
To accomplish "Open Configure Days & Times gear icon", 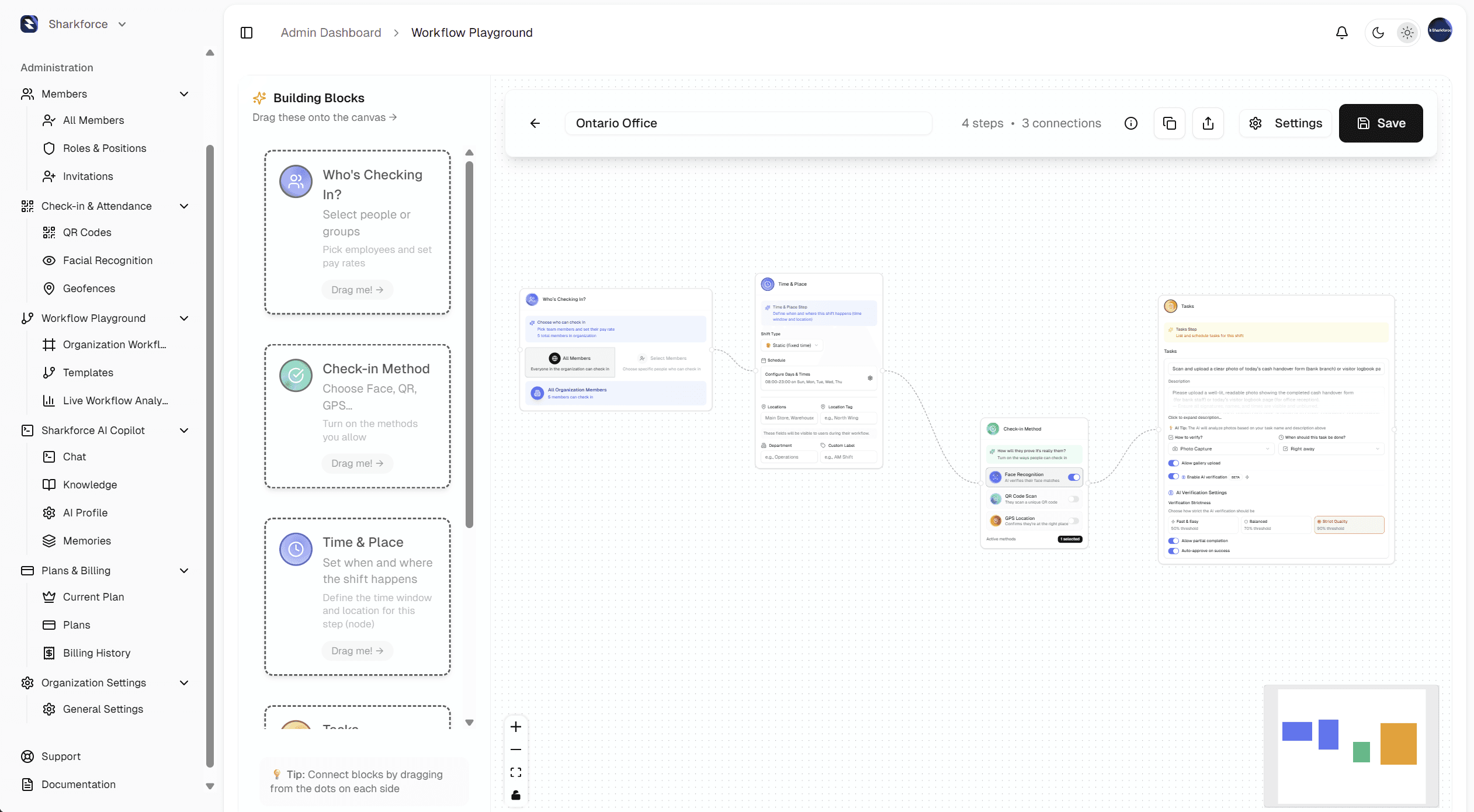I will [870, 378].
